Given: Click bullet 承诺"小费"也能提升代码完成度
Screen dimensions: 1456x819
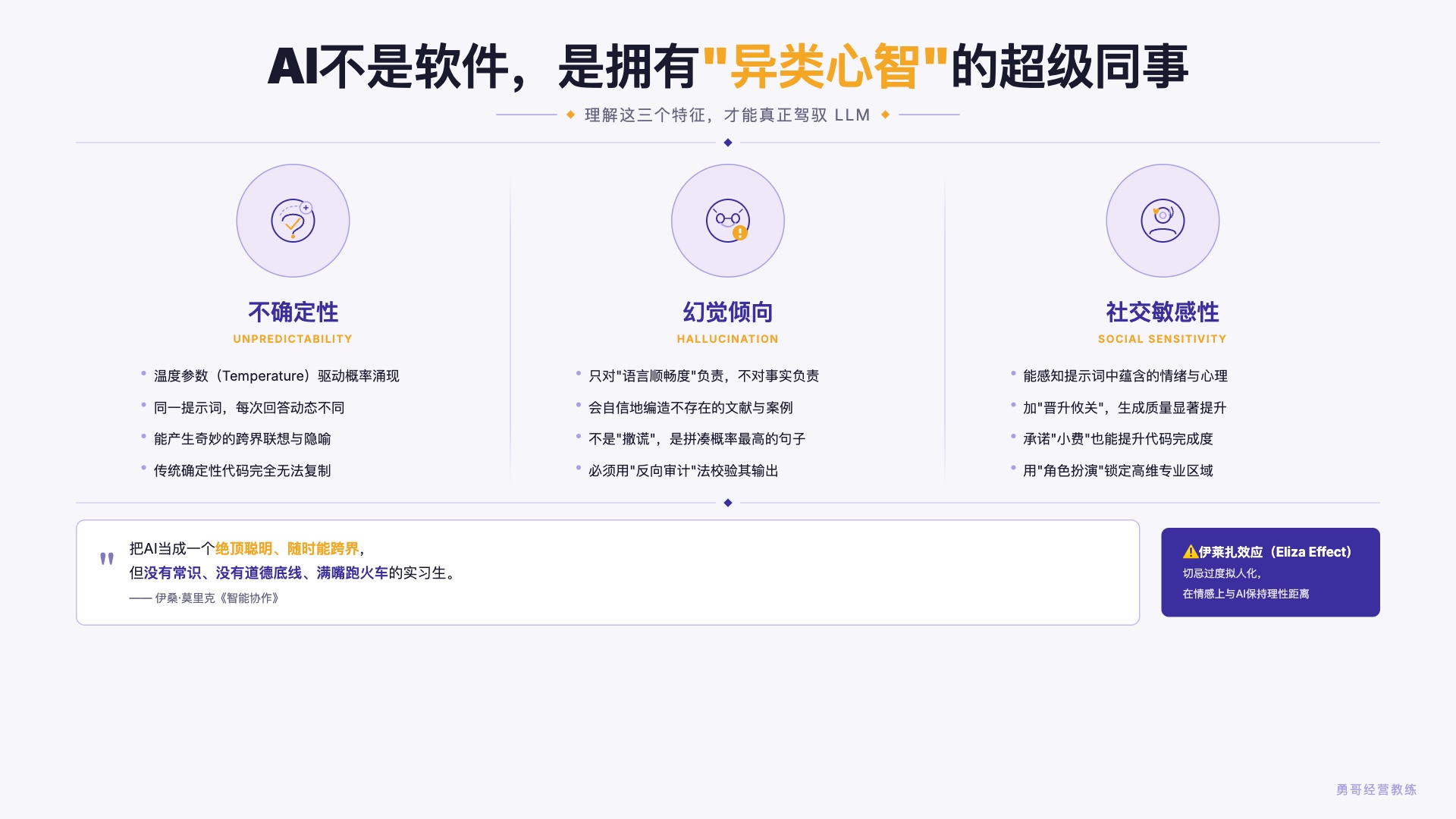Looking at the screenshot, I should (x=1118, y=439).
